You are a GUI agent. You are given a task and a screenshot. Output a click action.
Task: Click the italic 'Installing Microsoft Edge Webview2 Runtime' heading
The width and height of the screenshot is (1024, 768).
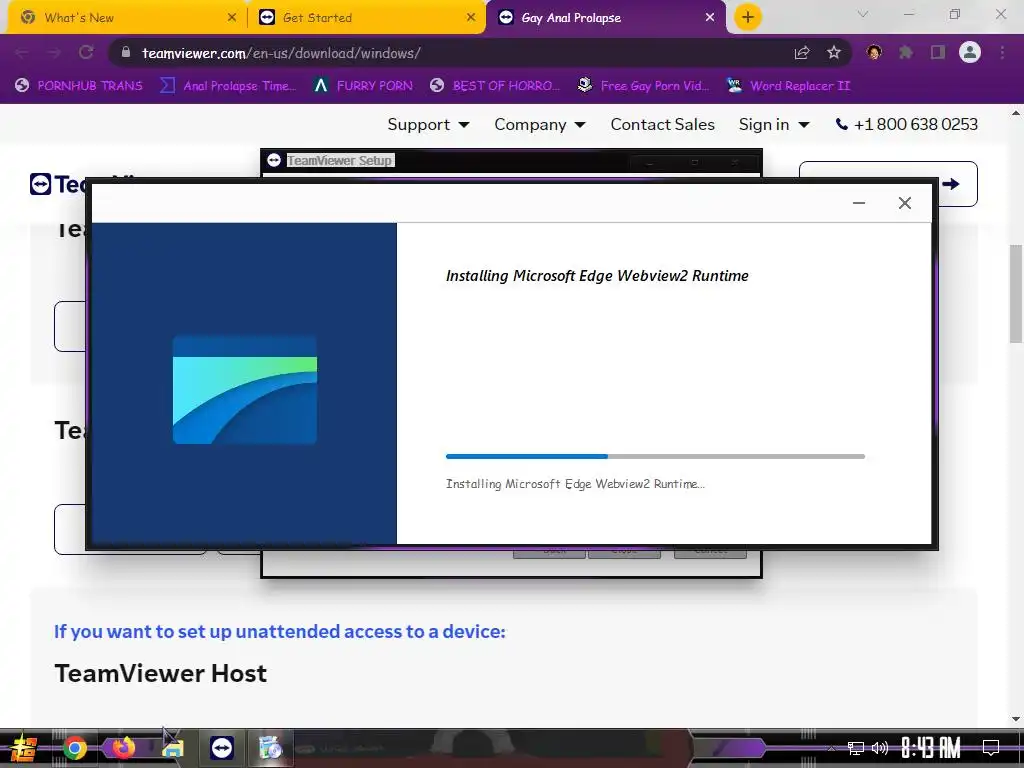coord(597,276)
